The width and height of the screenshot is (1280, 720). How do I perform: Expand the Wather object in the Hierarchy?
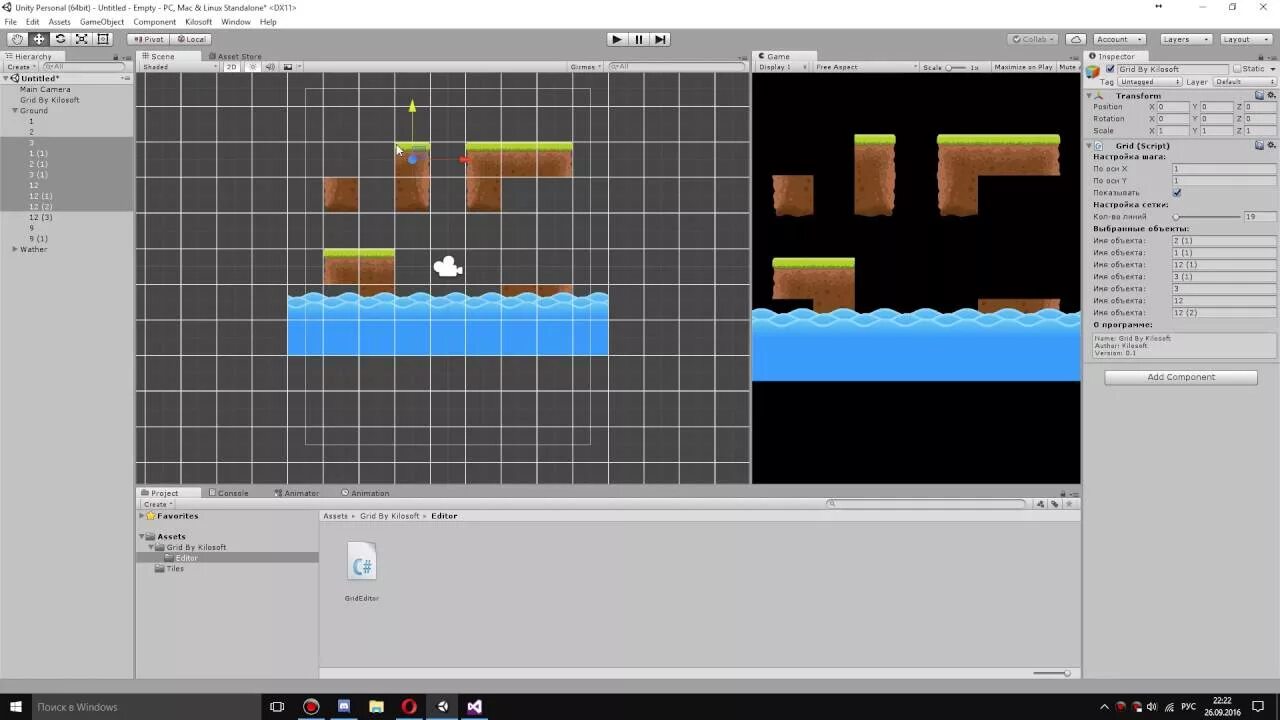click(16, 249)
